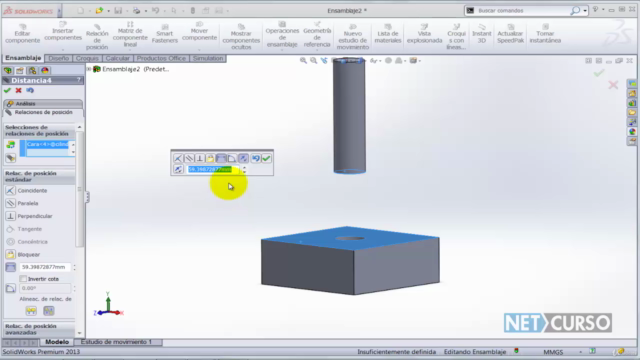
Task: Click Parallel icon in floating mate toolbar
Action: tap(189, 158)
